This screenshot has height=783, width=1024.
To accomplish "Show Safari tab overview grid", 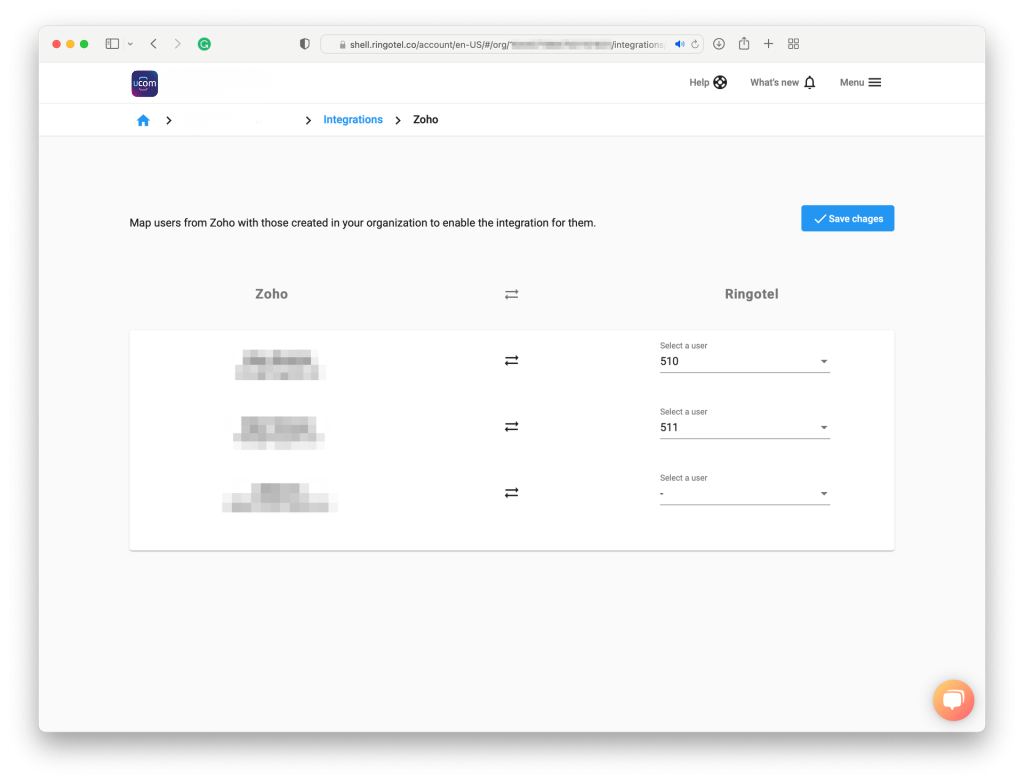I will (793, 44).
